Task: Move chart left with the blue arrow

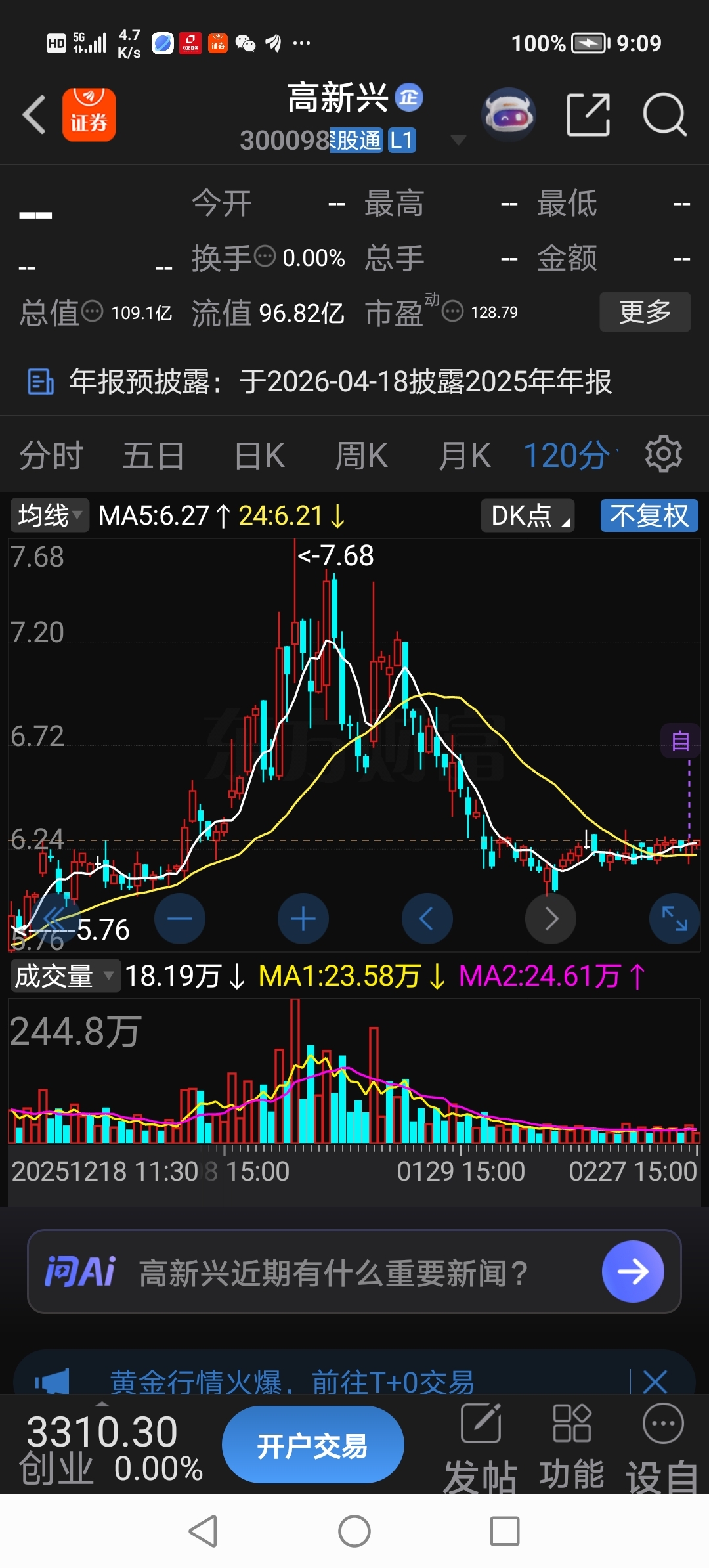Action: coord(427,918)
